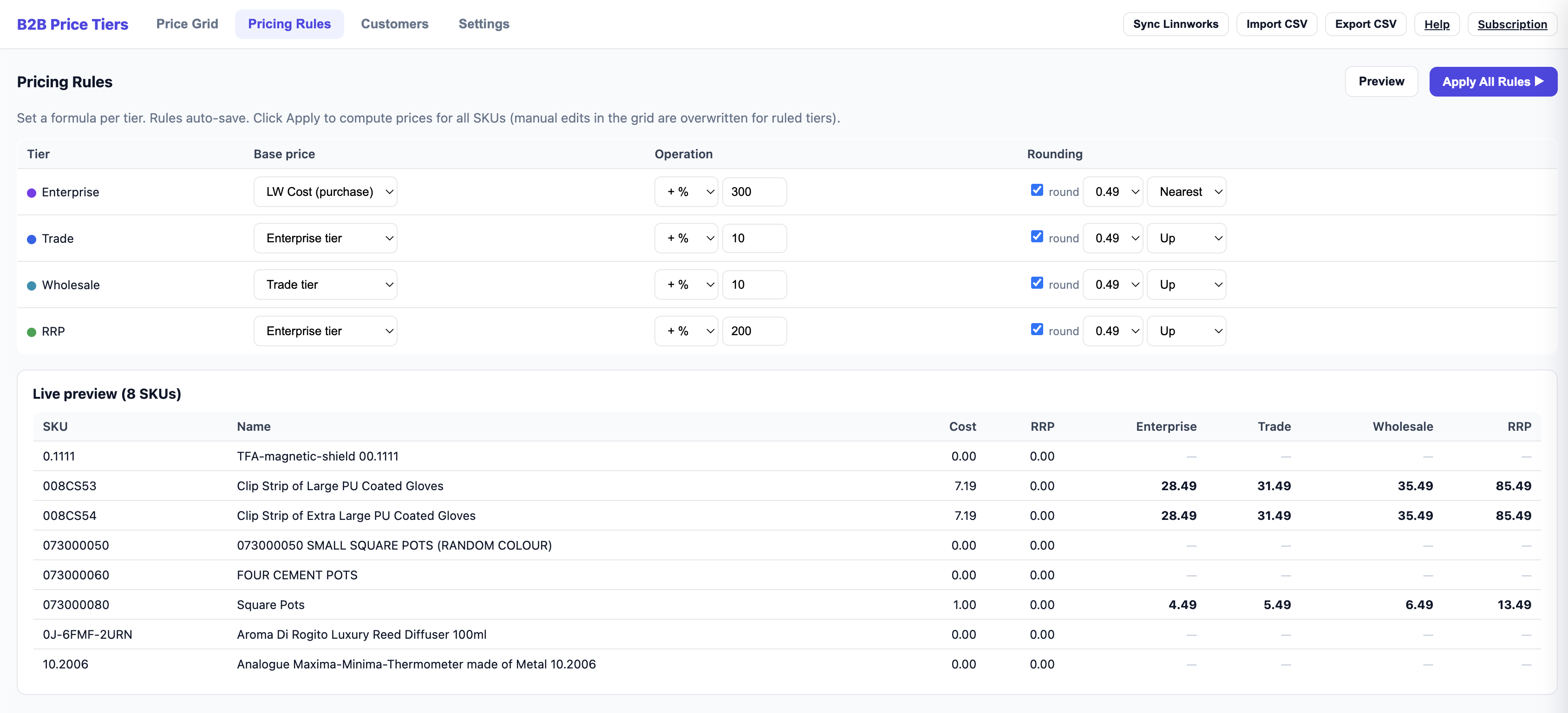Screen dimensions: 1568x713
Task: Open Trade rounding direction Up dropdown
Action: coord(1186,239)
